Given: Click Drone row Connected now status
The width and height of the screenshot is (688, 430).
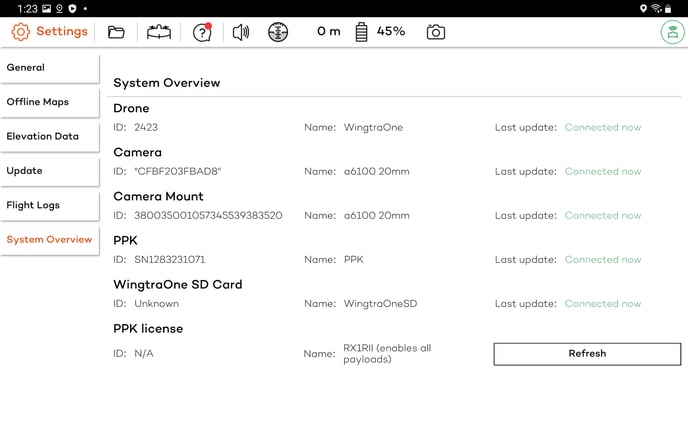Looking at the screenshot, I should (603, 127).
